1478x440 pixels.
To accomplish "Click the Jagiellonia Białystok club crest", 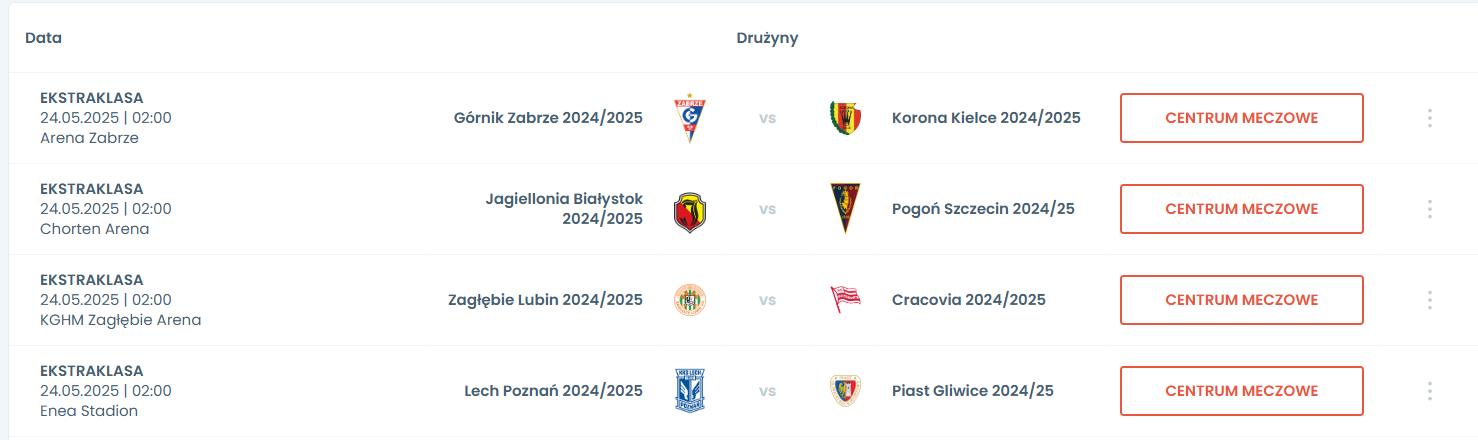I will pos(690,210).
